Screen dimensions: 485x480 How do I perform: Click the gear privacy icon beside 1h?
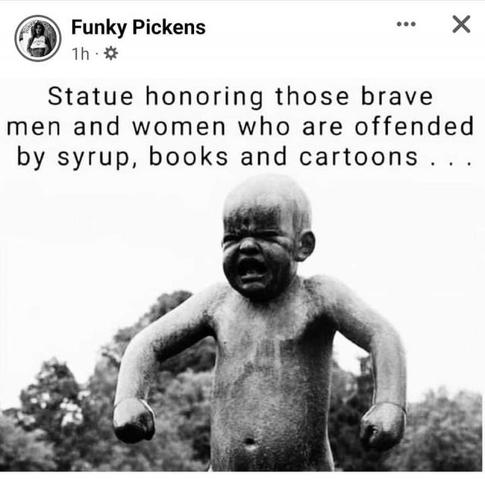coord(111,53)
